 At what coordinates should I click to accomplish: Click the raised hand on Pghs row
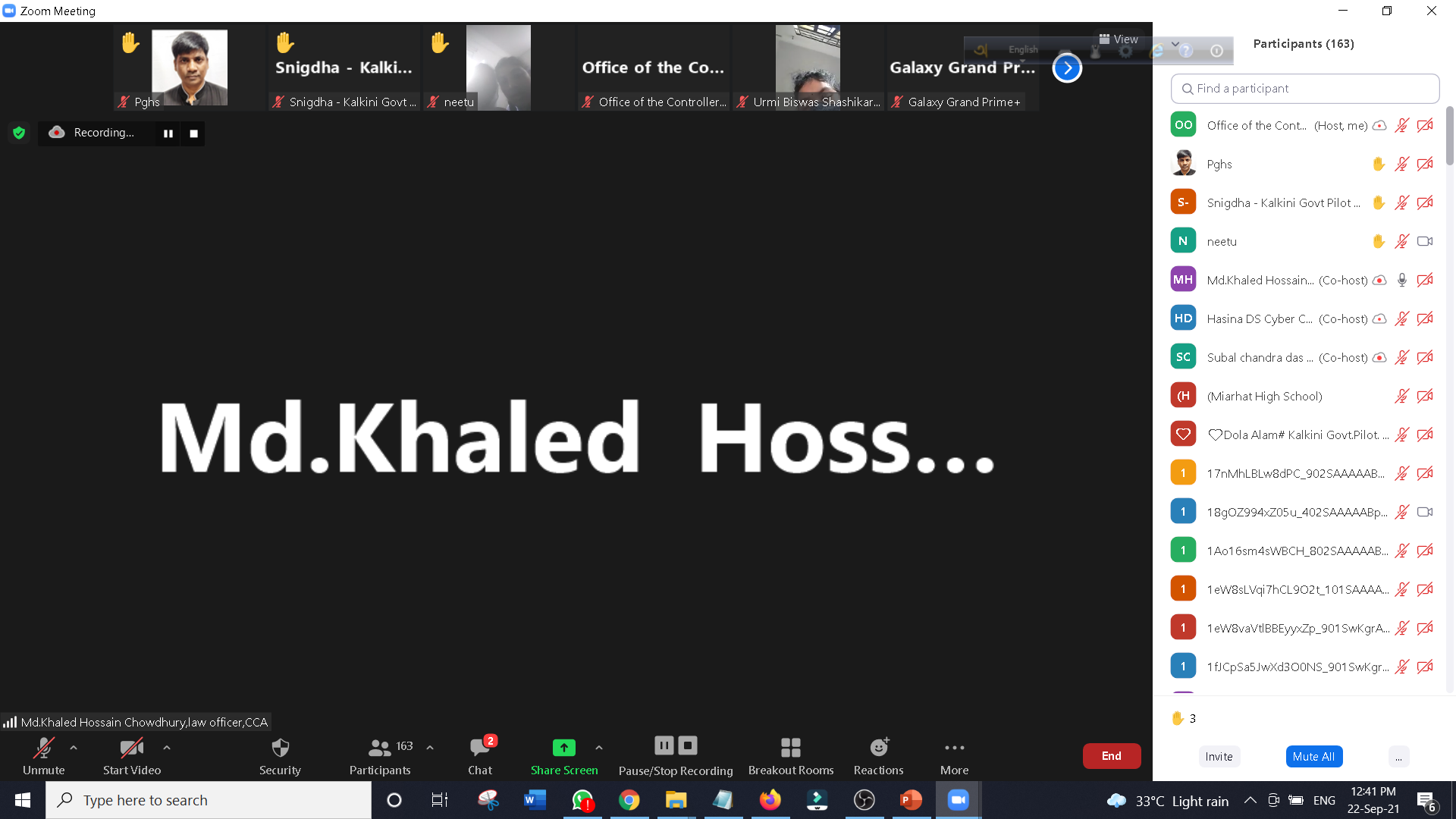pos(1379,164)
